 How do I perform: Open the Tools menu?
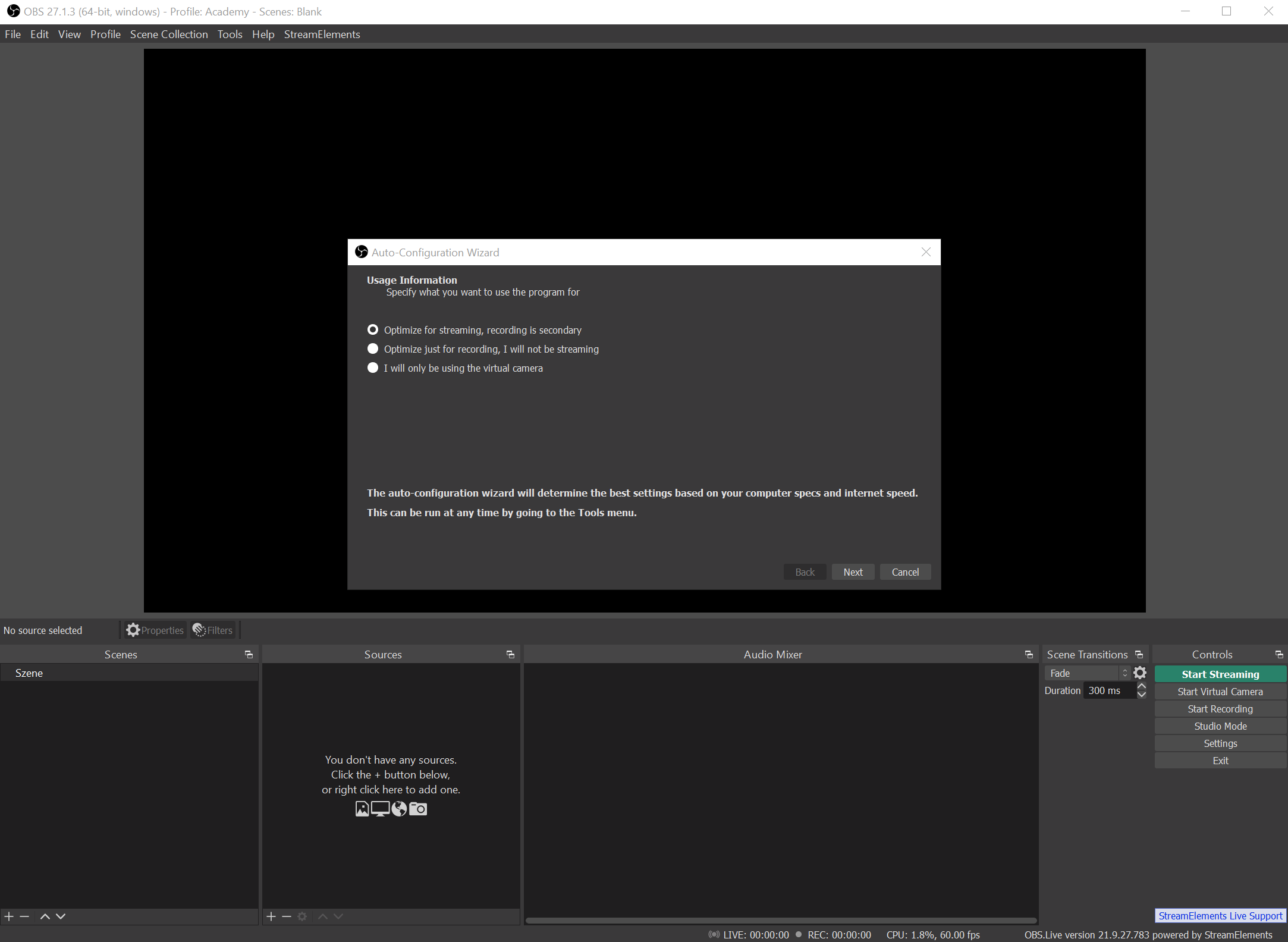[230, 34]
